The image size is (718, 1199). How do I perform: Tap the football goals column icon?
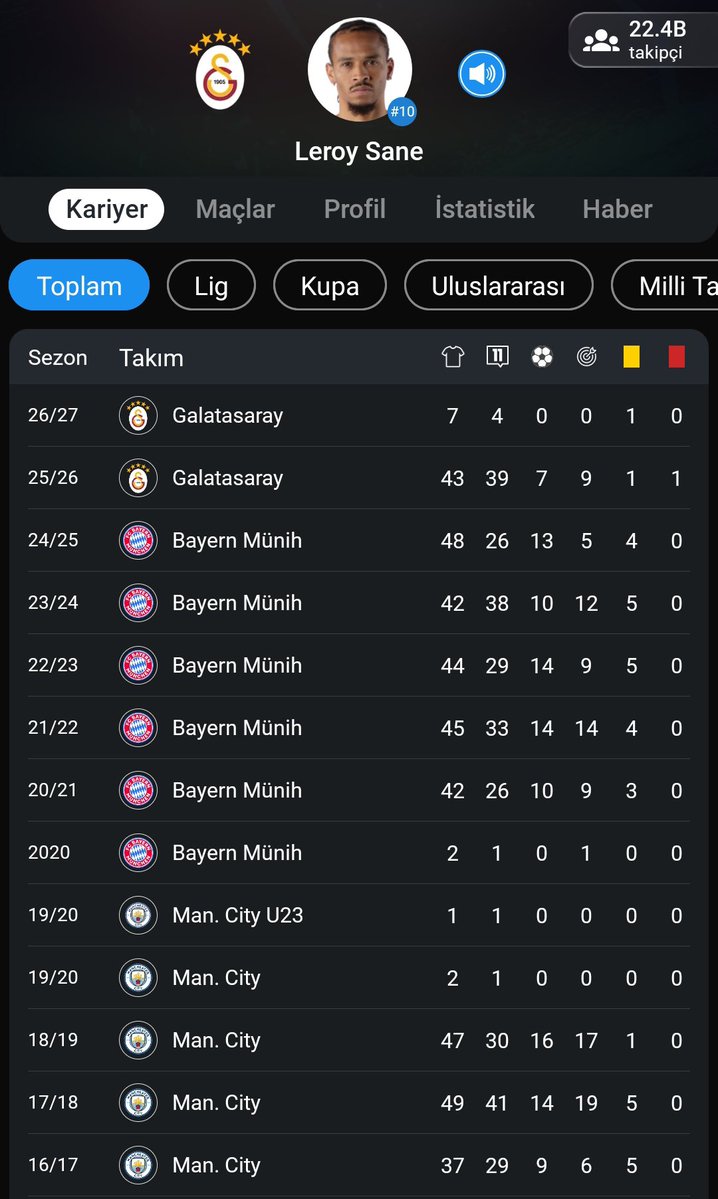542,357
